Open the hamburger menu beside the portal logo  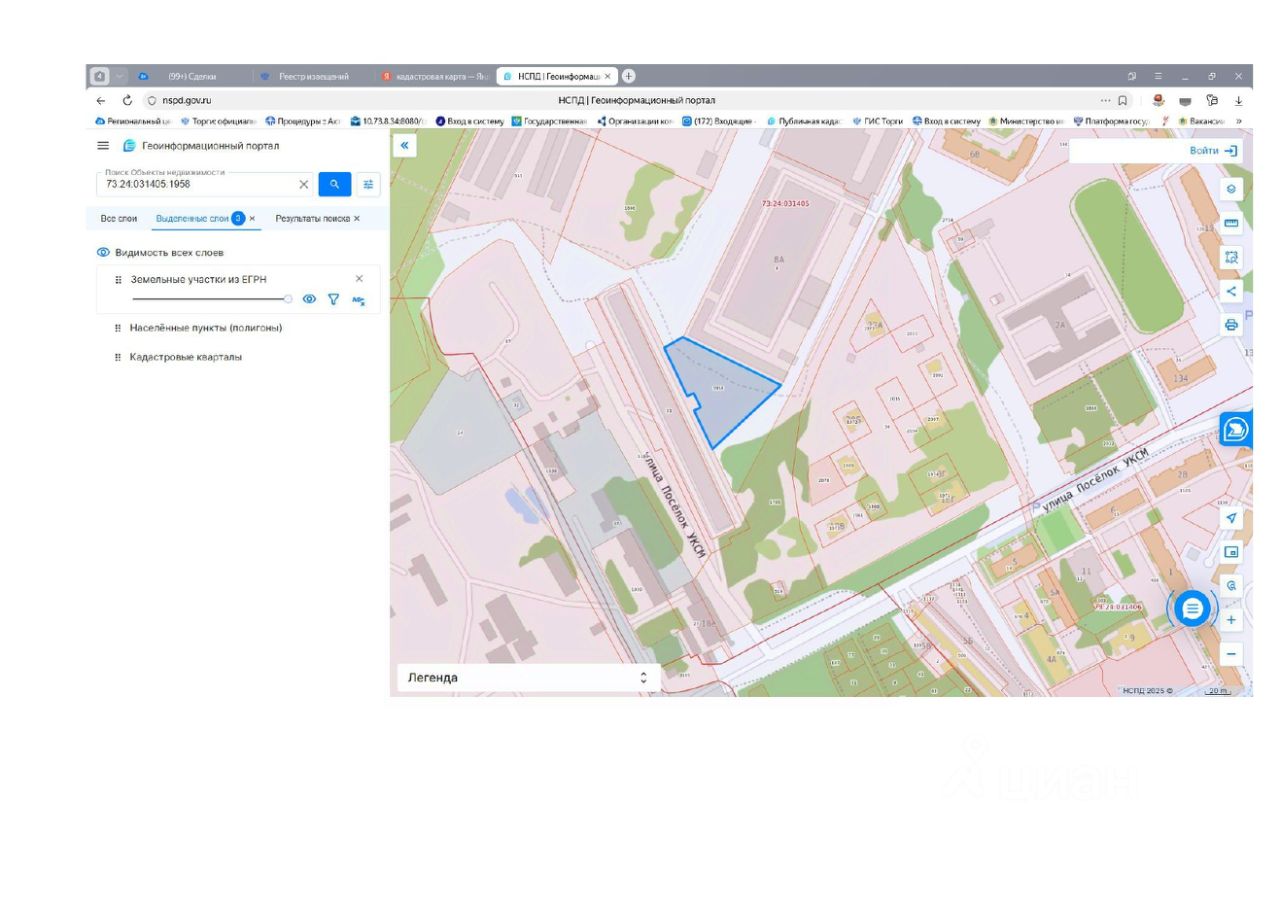102,146
